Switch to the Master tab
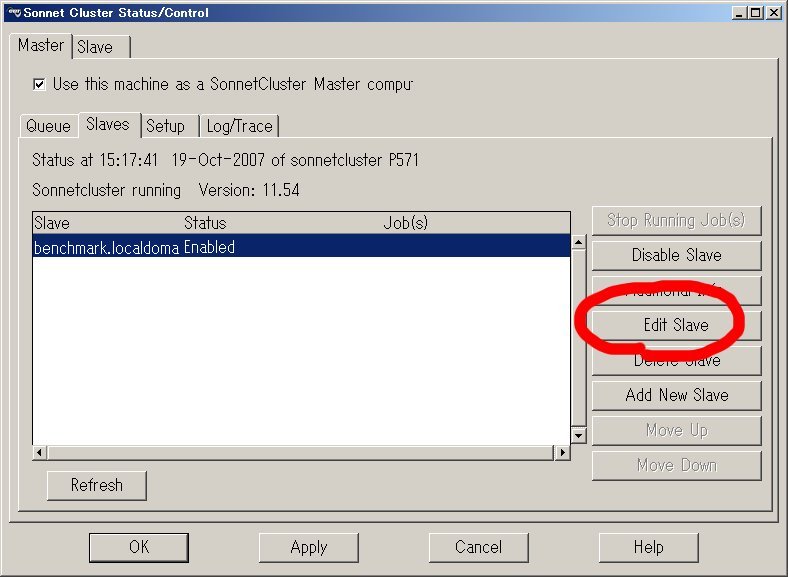Screen dimensions: 788x577 41,46
